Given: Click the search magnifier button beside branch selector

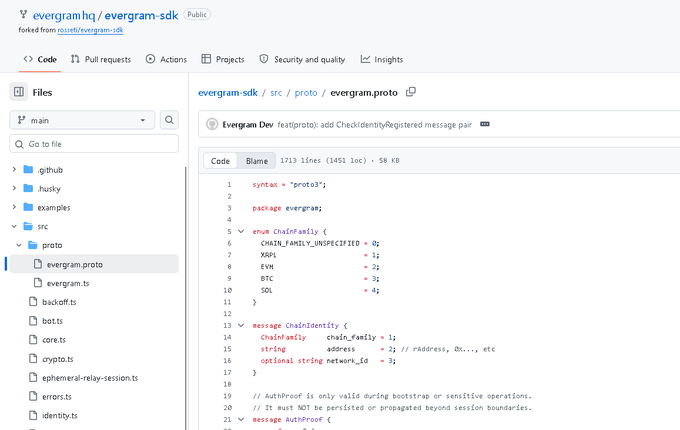Looking at the screenshot, I should pos(169,120).
